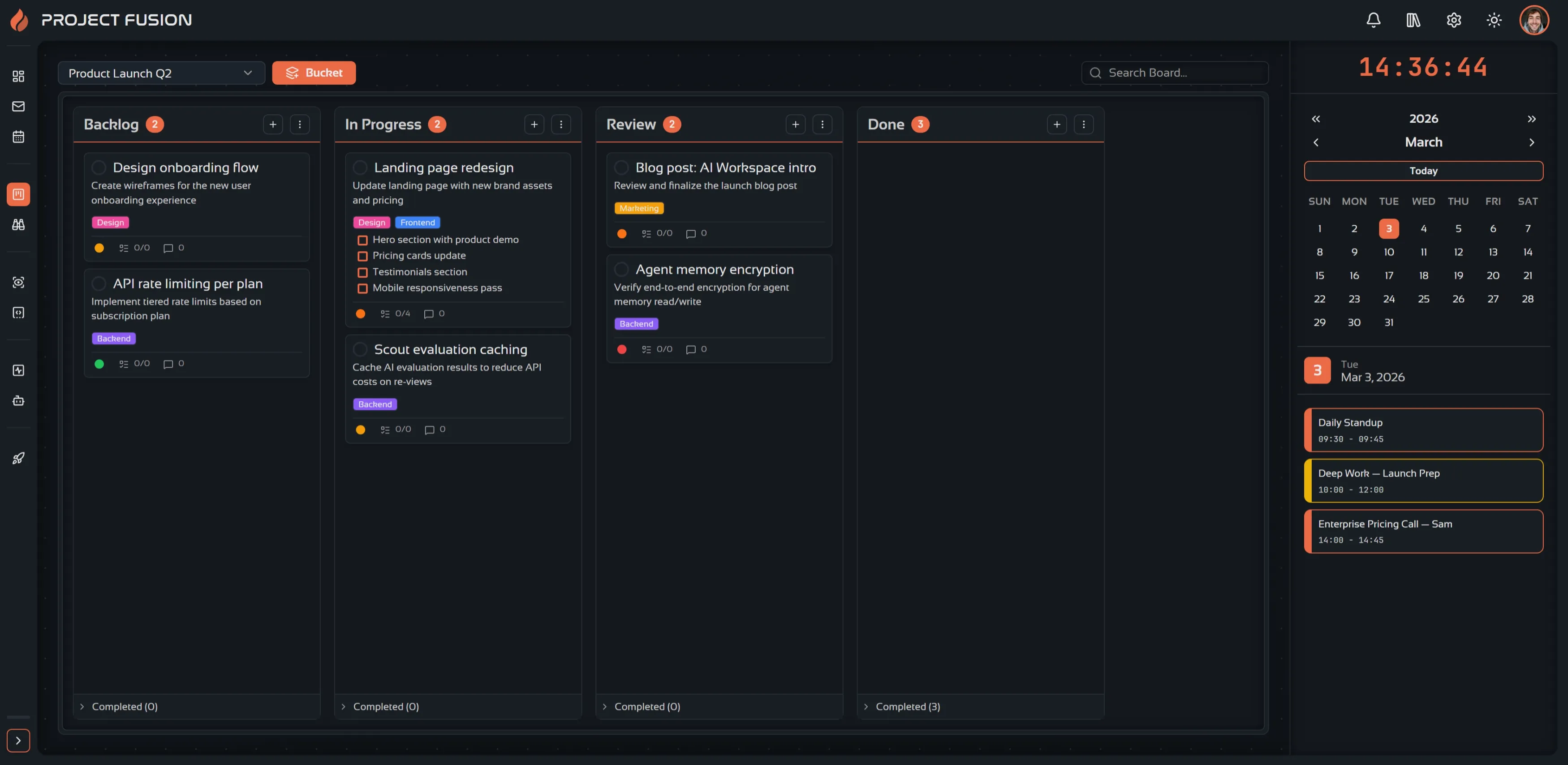Viewport: 1568px width, 765px height.
Task: Open activity pulse icon in sidebar
Action: click(x=18, y=370)
